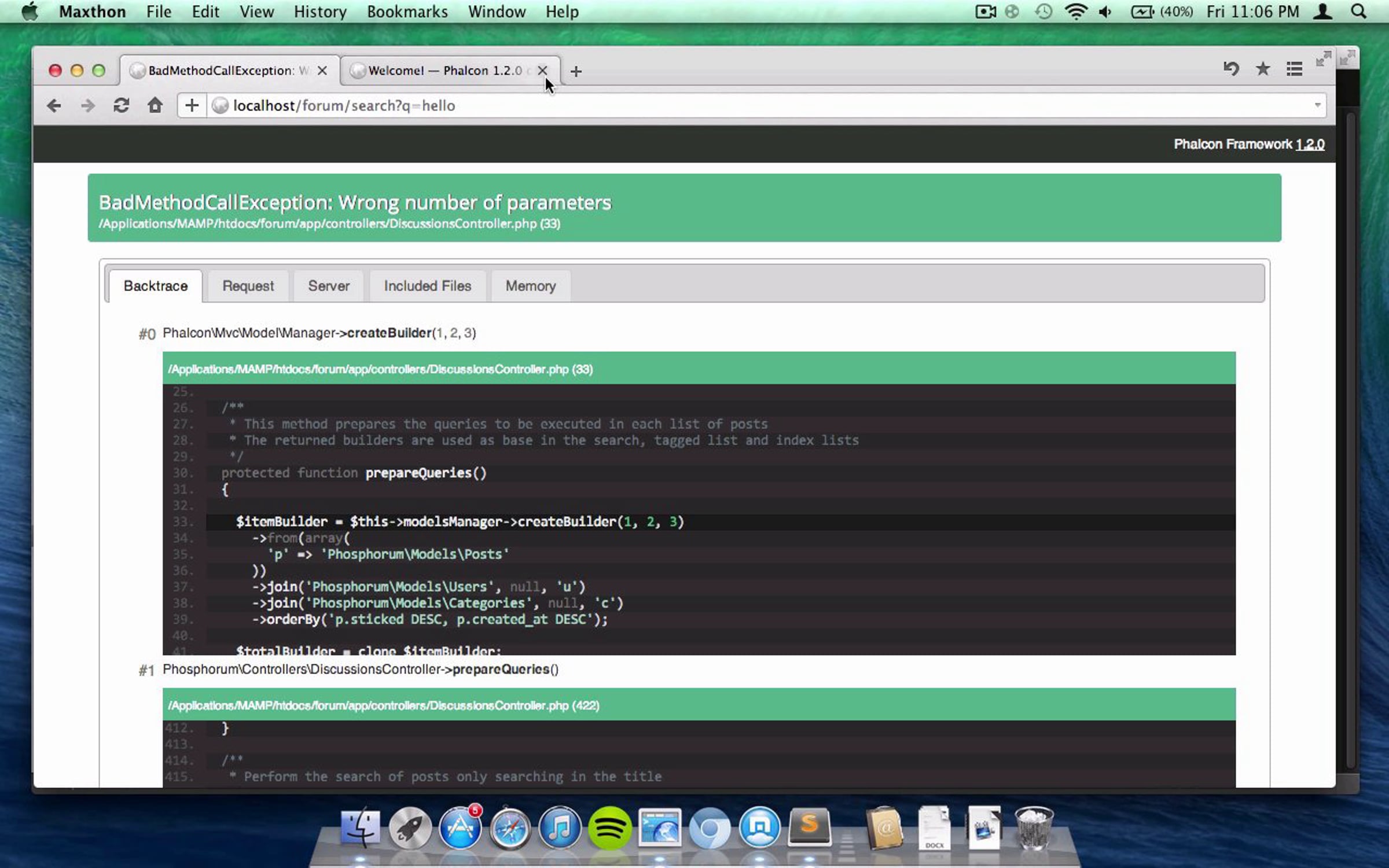Click the undo closed tab icon
Viewport: 1389px width, 868px height.
(1231, 69)
